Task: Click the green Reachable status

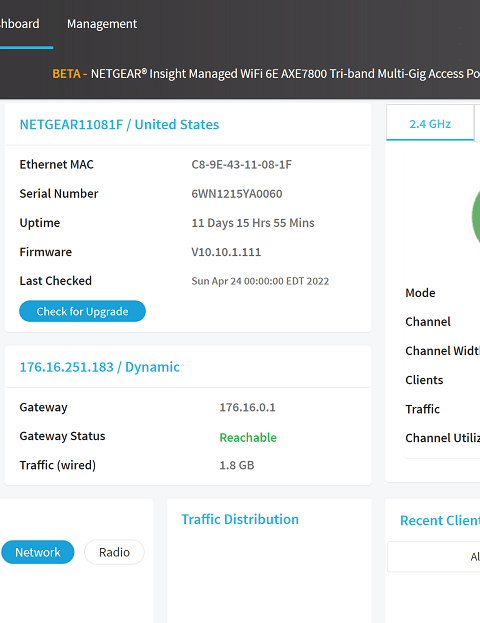Action: [248, 437]
